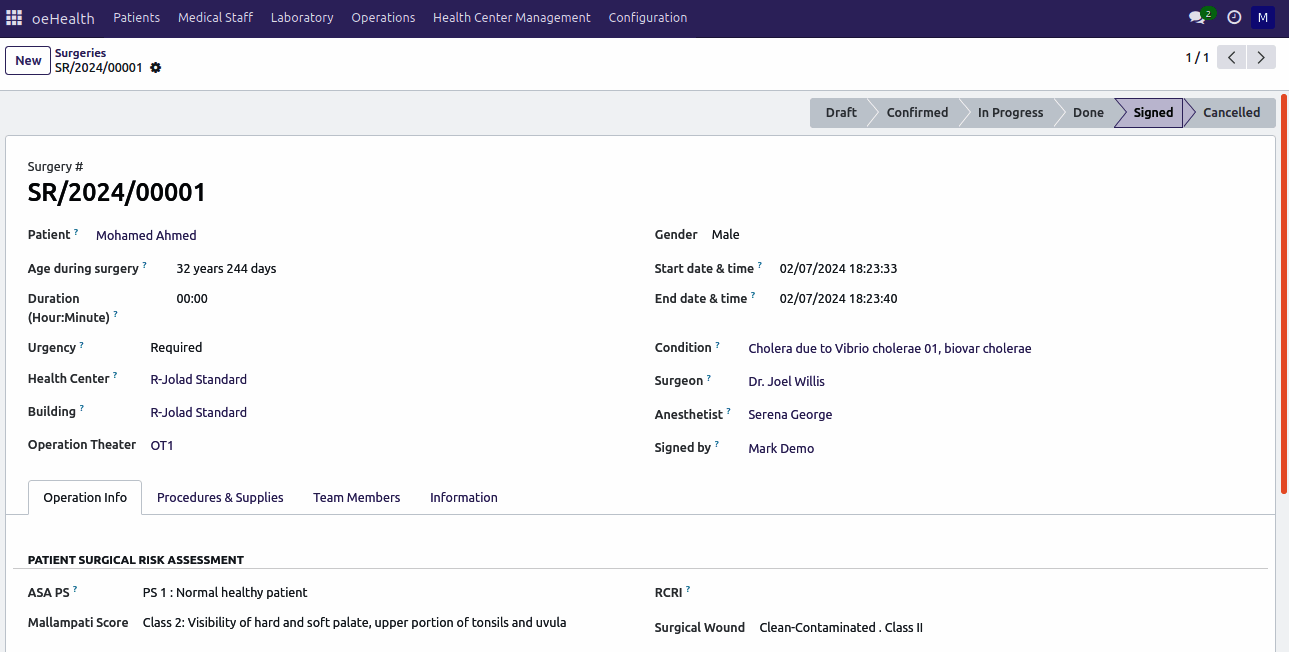Open signed by Mark Demo link
This screenshot has width=1289, height=652.
click(x=781, y=449)
